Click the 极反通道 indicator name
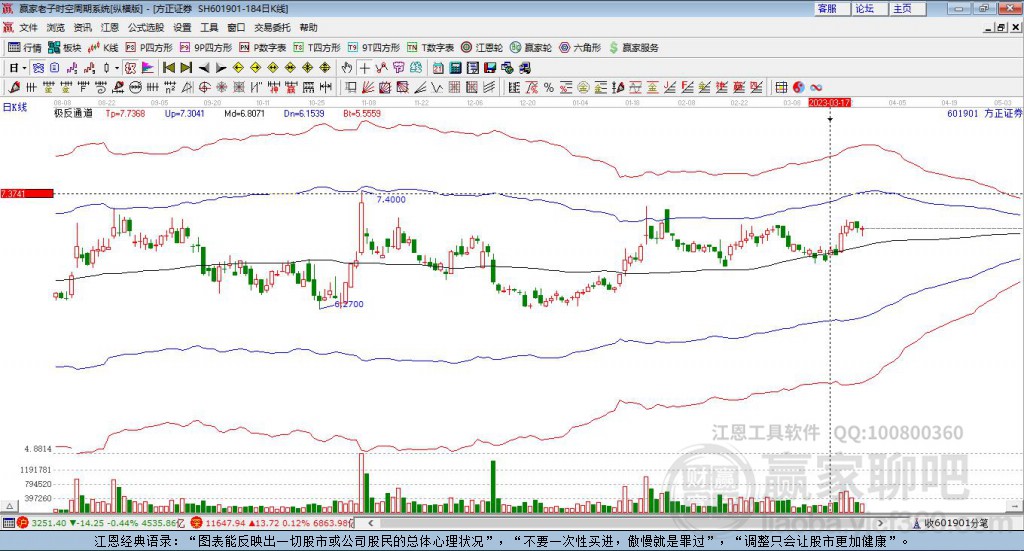This screenshot has width=1024, height=551. point(73,113)
